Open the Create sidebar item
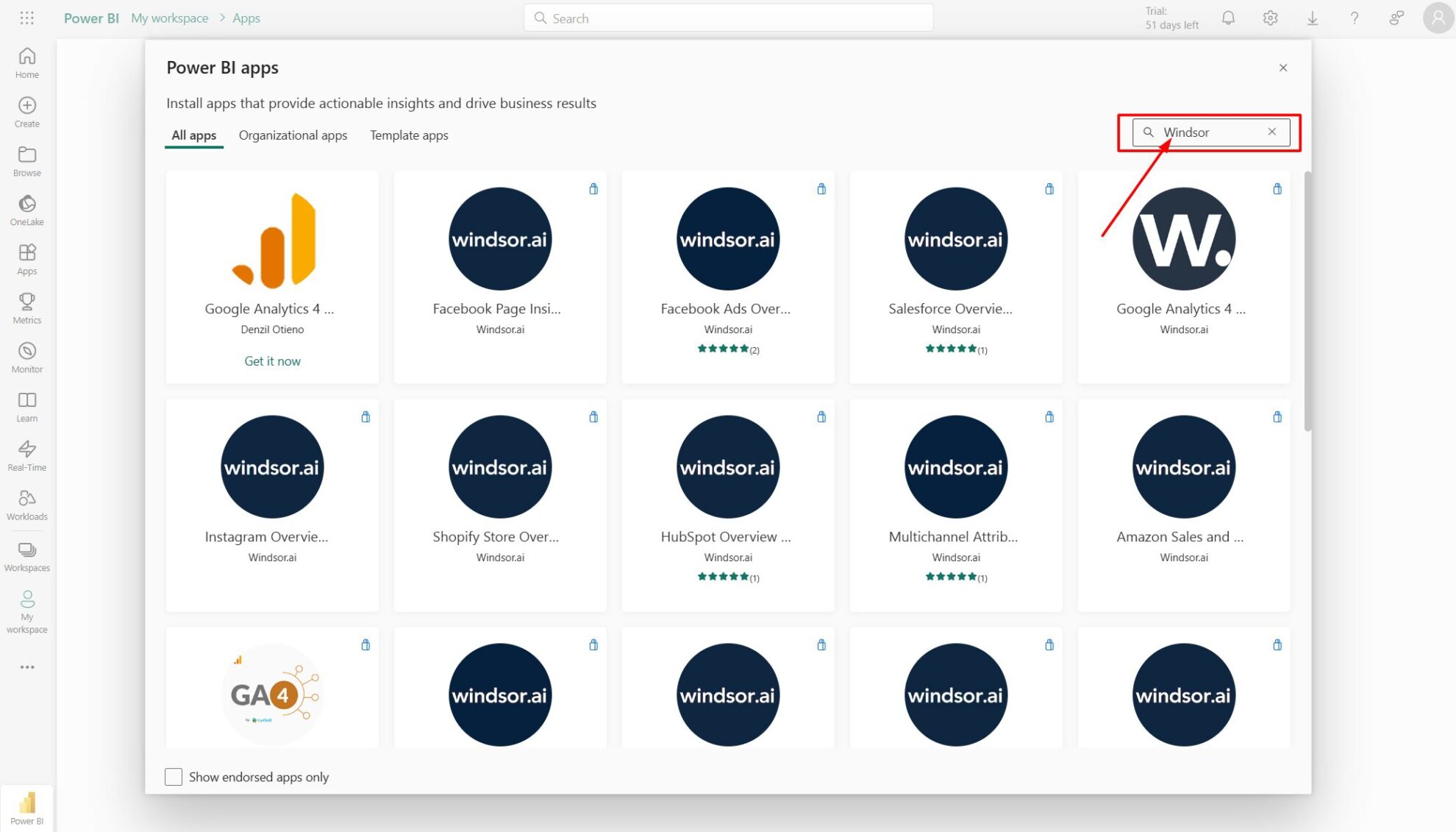This screenshot has height=832, width=1456. pyautogui.click(x=27, y=112)
